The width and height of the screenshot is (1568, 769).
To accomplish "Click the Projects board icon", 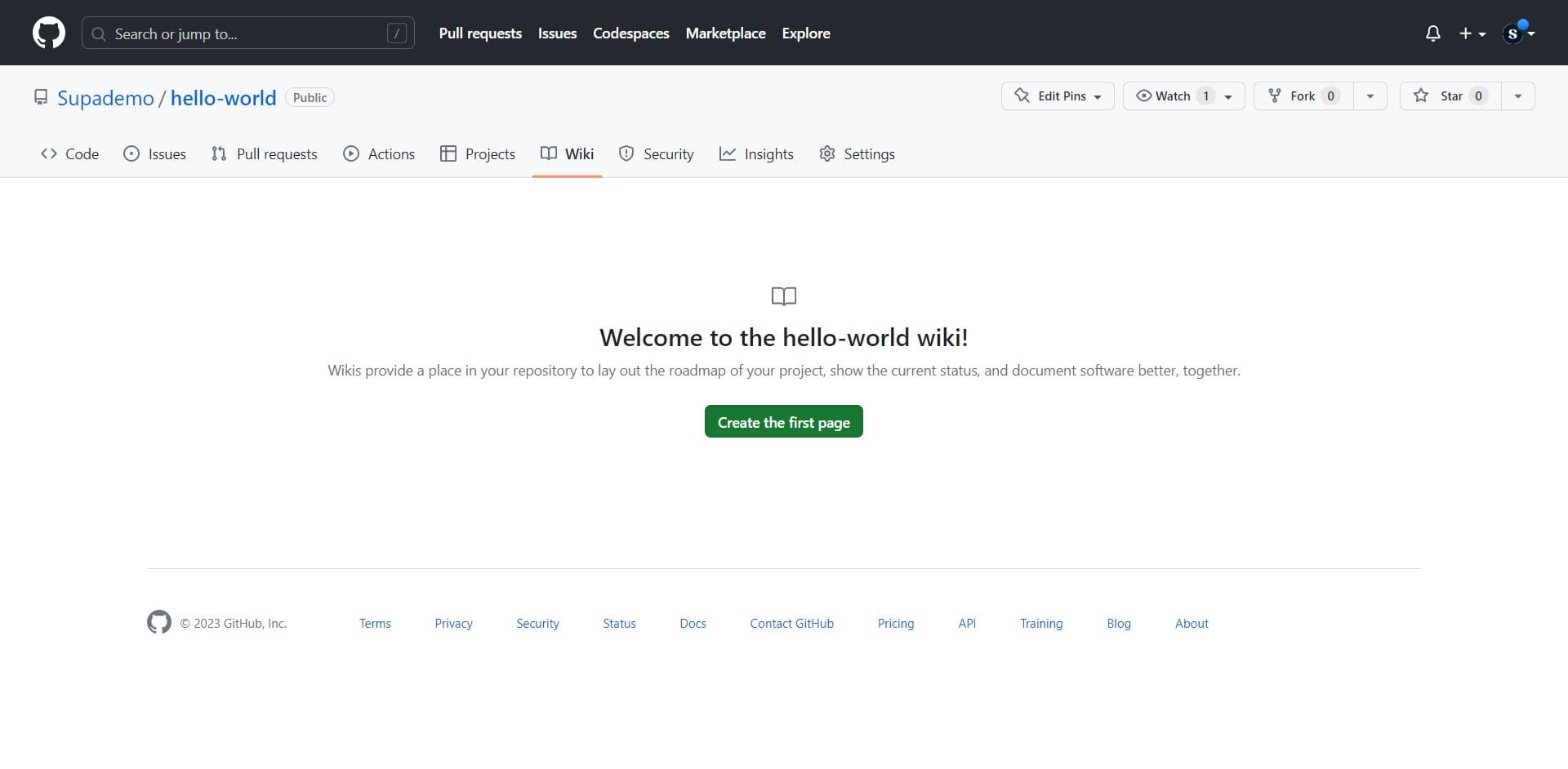I will point(448,153).
